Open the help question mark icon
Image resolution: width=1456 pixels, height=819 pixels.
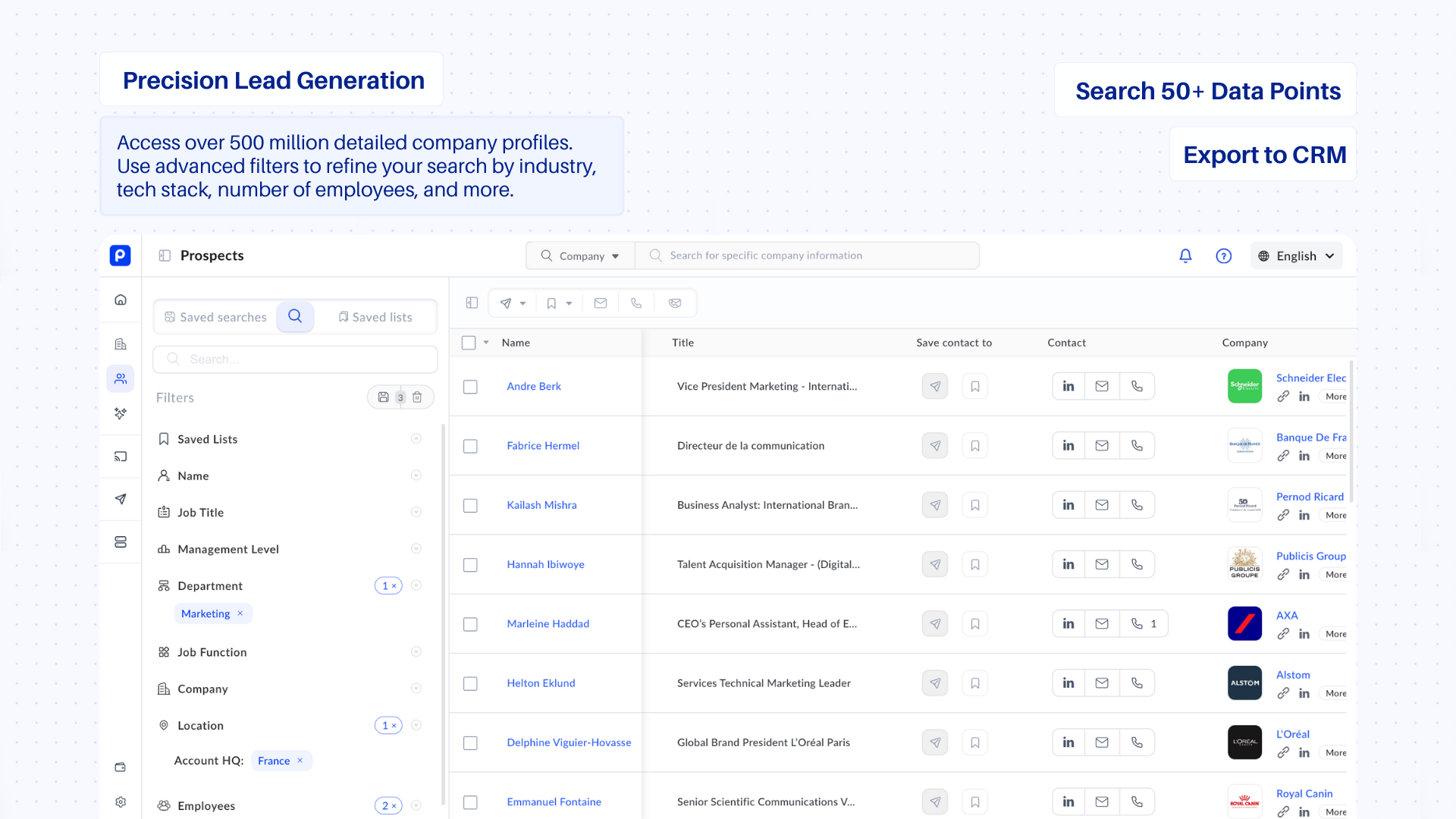[x=1223, y=256]
